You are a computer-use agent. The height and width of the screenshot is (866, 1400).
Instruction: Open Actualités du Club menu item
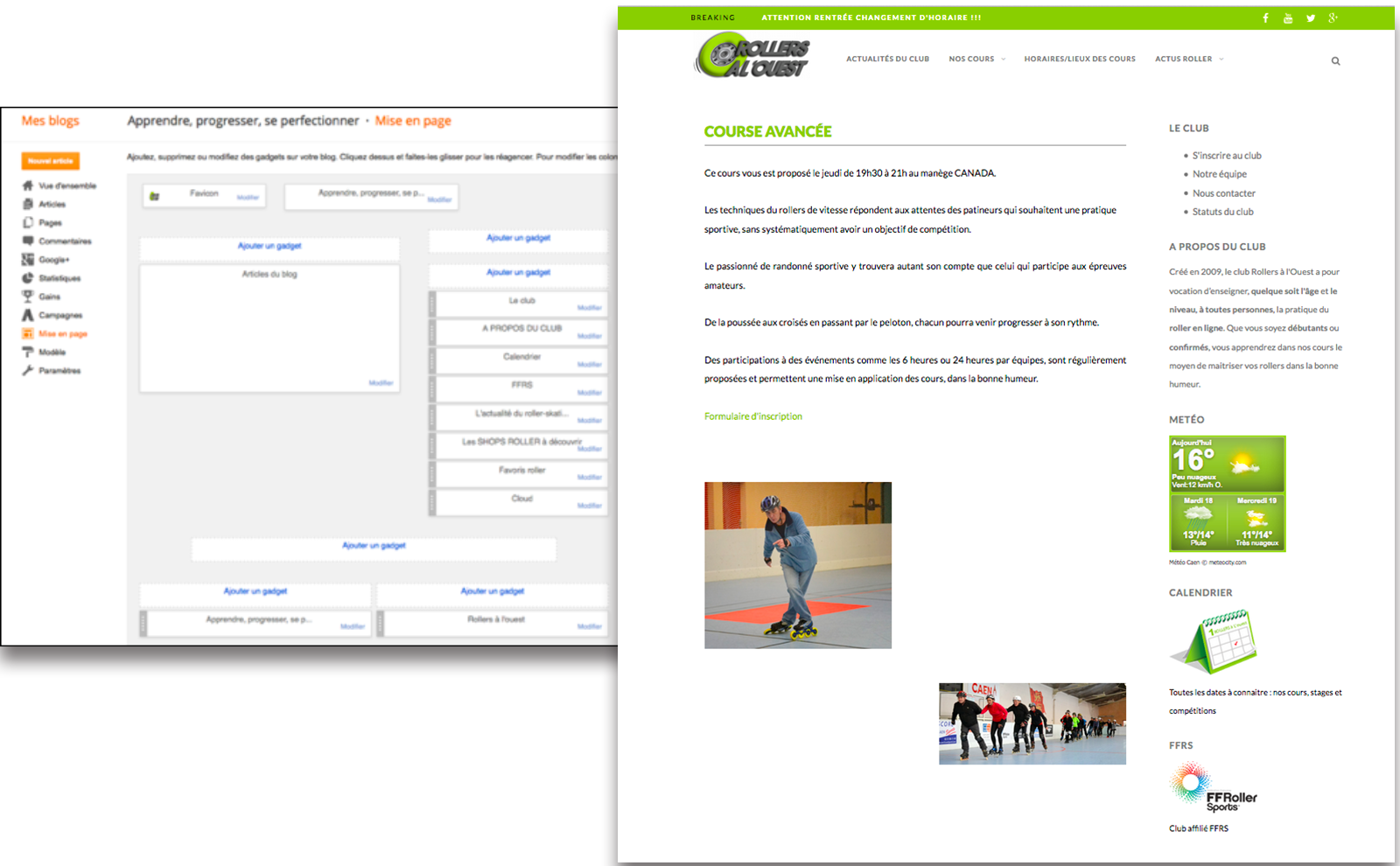point(887,59)
